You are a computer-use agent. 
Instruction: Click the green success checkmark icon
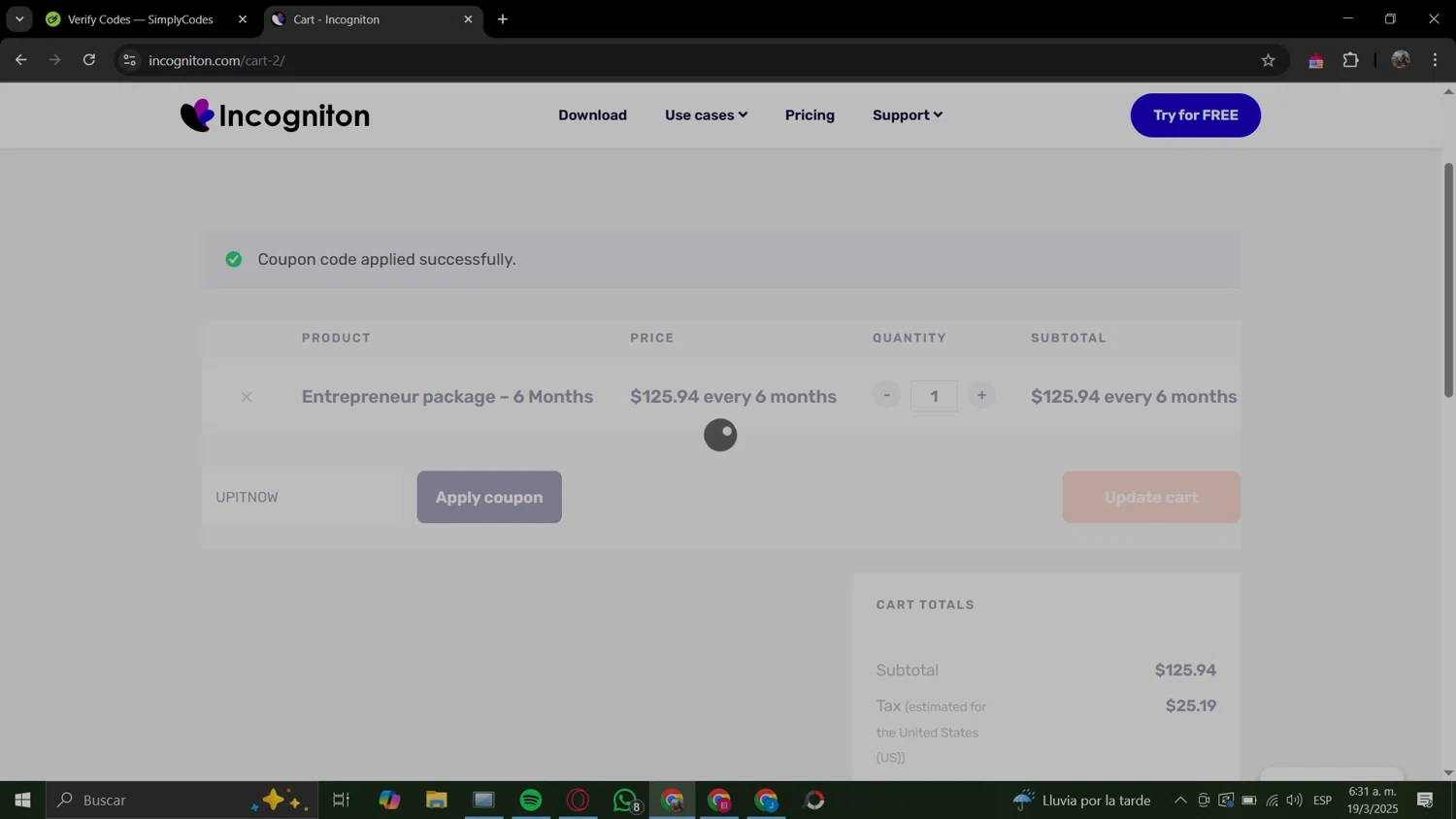click(x=233, y=259)
